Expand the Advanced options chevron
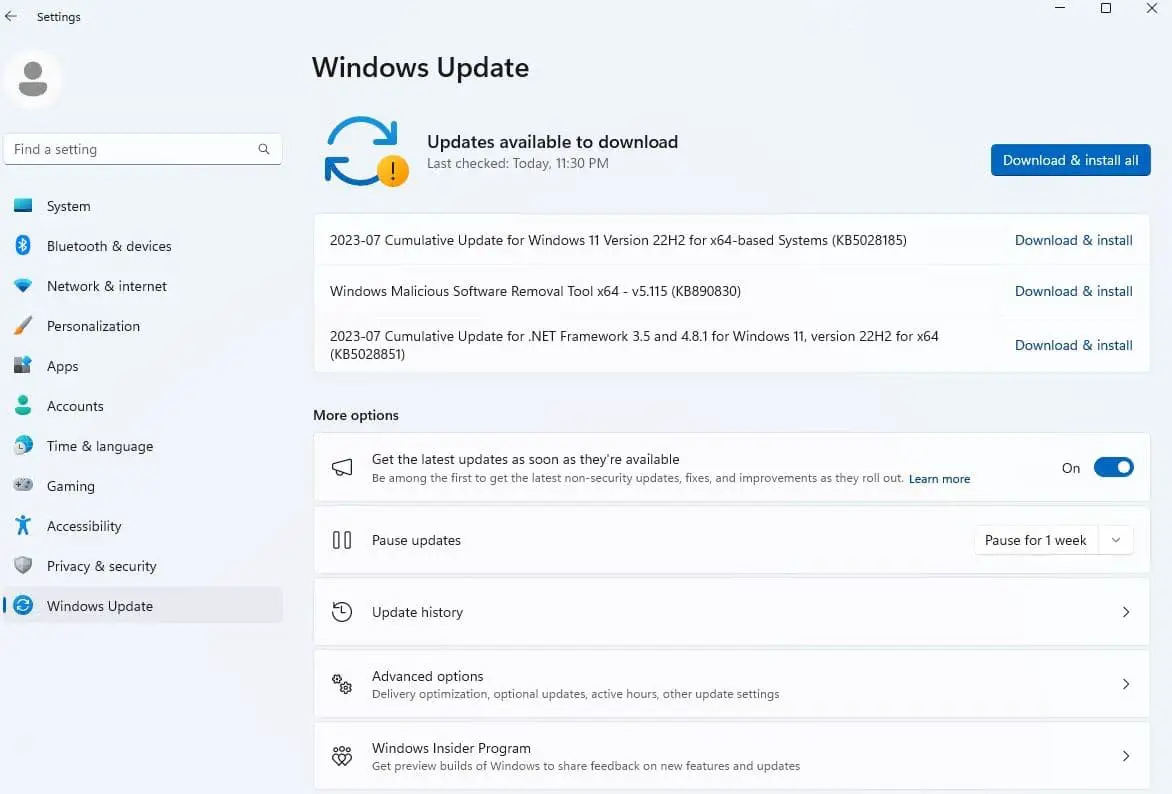 [x=1126, y=684]
